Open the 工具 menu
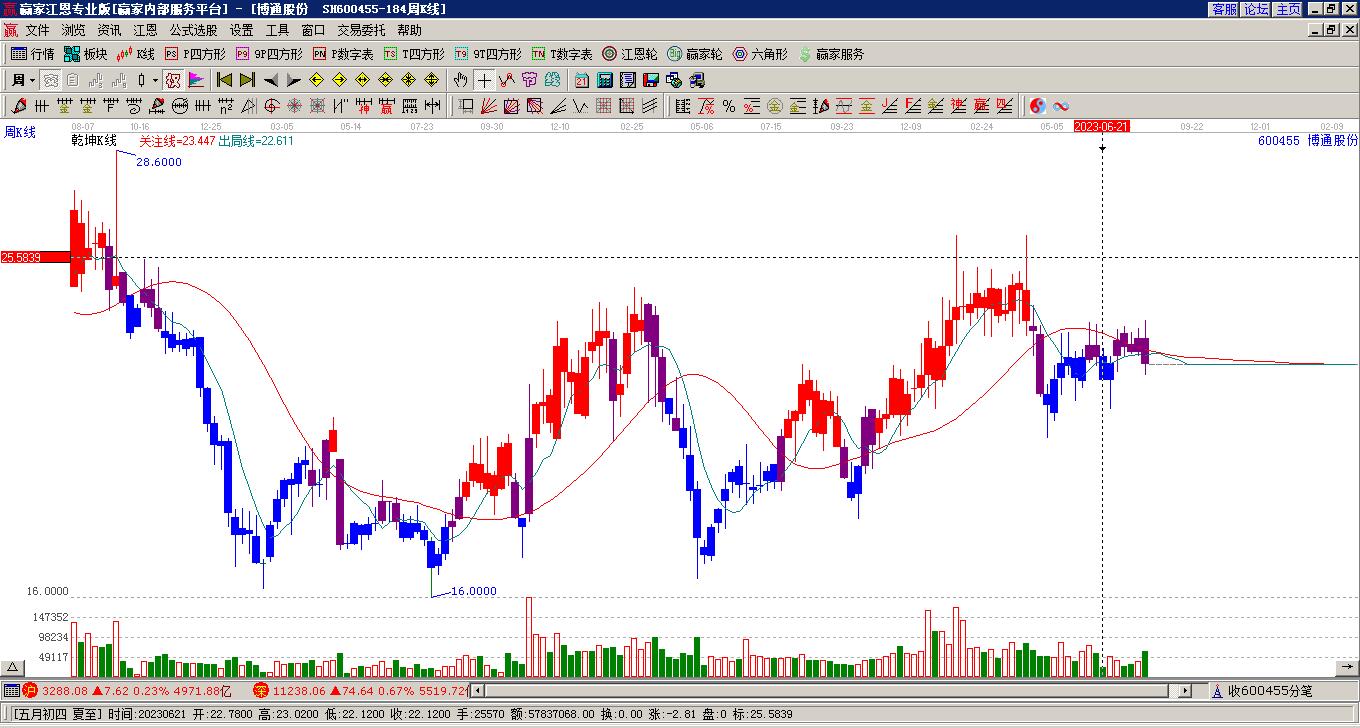Image resolution: width=1360 pixels, height=728 pixels. (277, 30)
